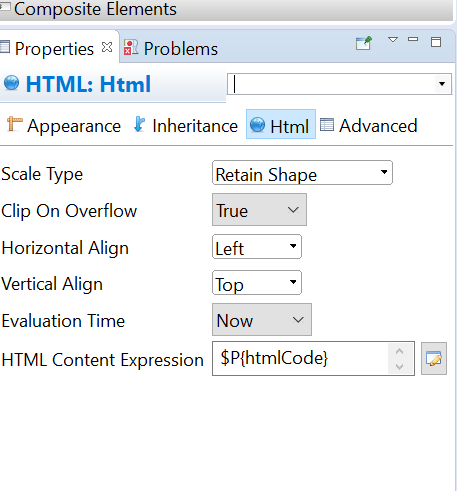Select the Appearance tab
The width and height of the screenshot is (457, 491).
(64, 126)
